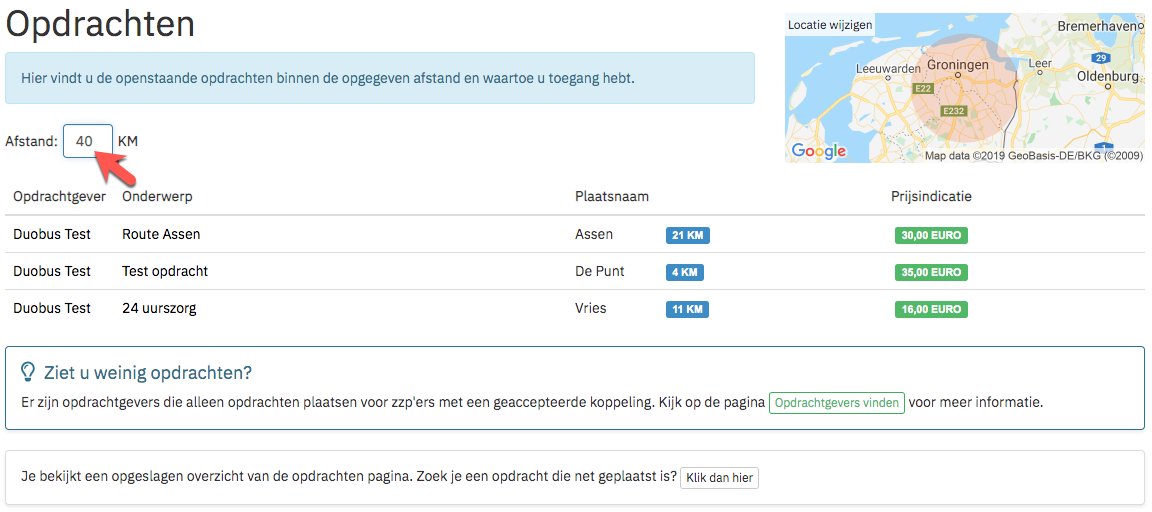Click the 'Onderwerp' column header

(157, 197)
